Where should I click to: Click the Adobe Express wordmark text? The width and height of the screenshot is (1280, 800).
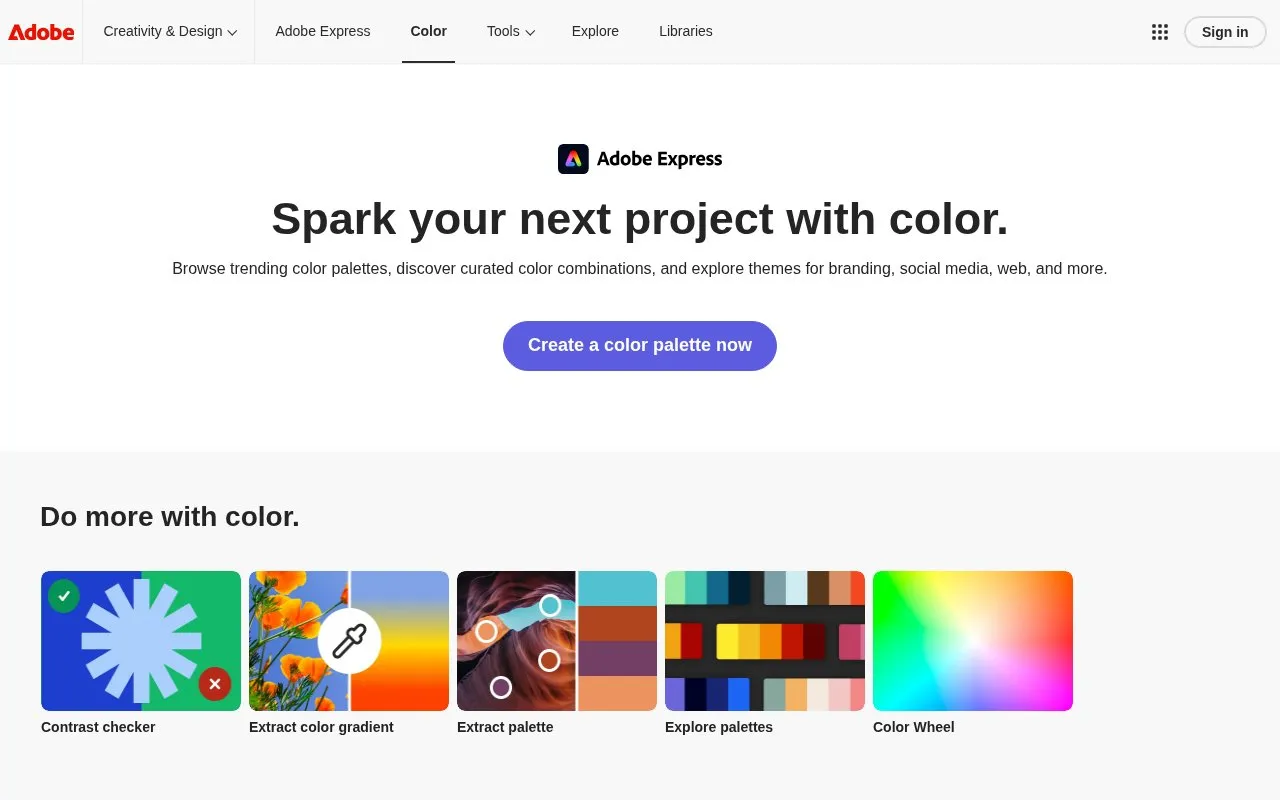click(x=659, y=159)
